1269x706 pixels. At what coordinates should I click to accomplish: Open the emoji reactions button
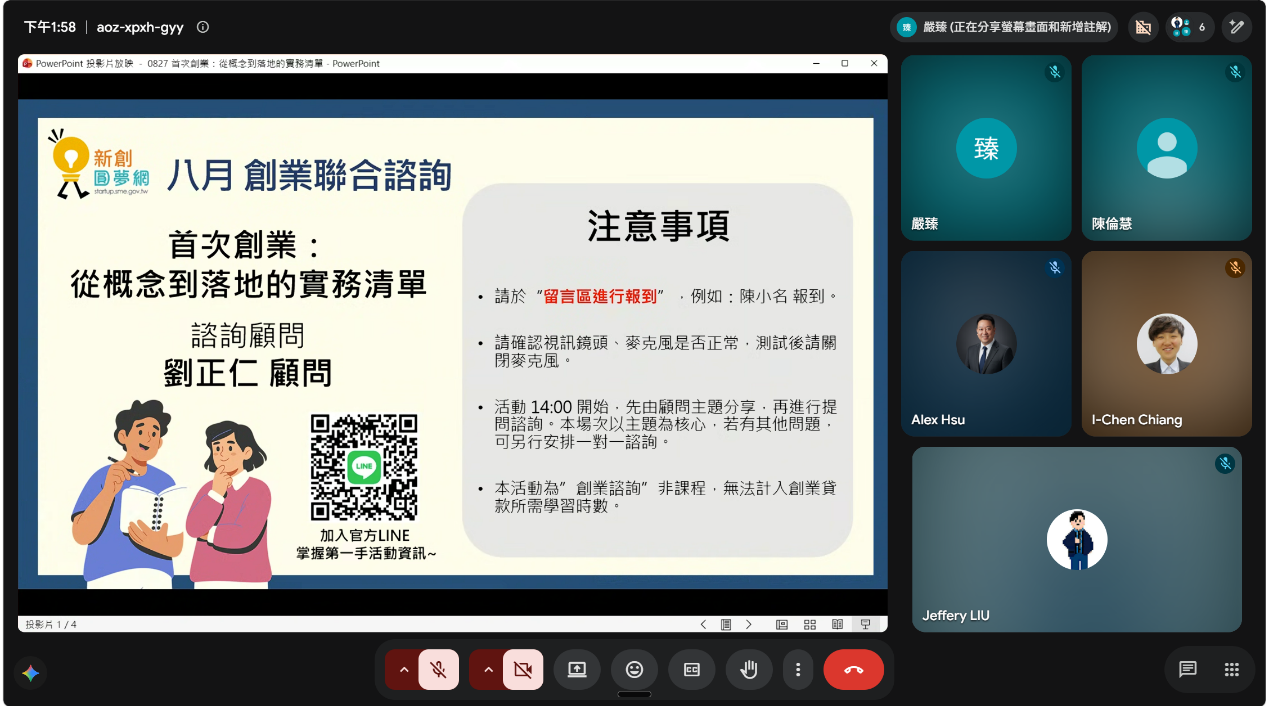click(x=634, y=670)
